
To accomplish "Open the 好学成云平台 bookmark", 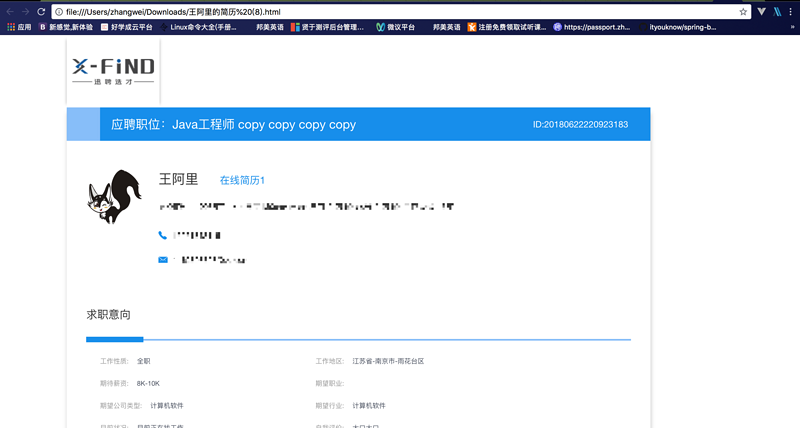I will [x=127, y=27].
